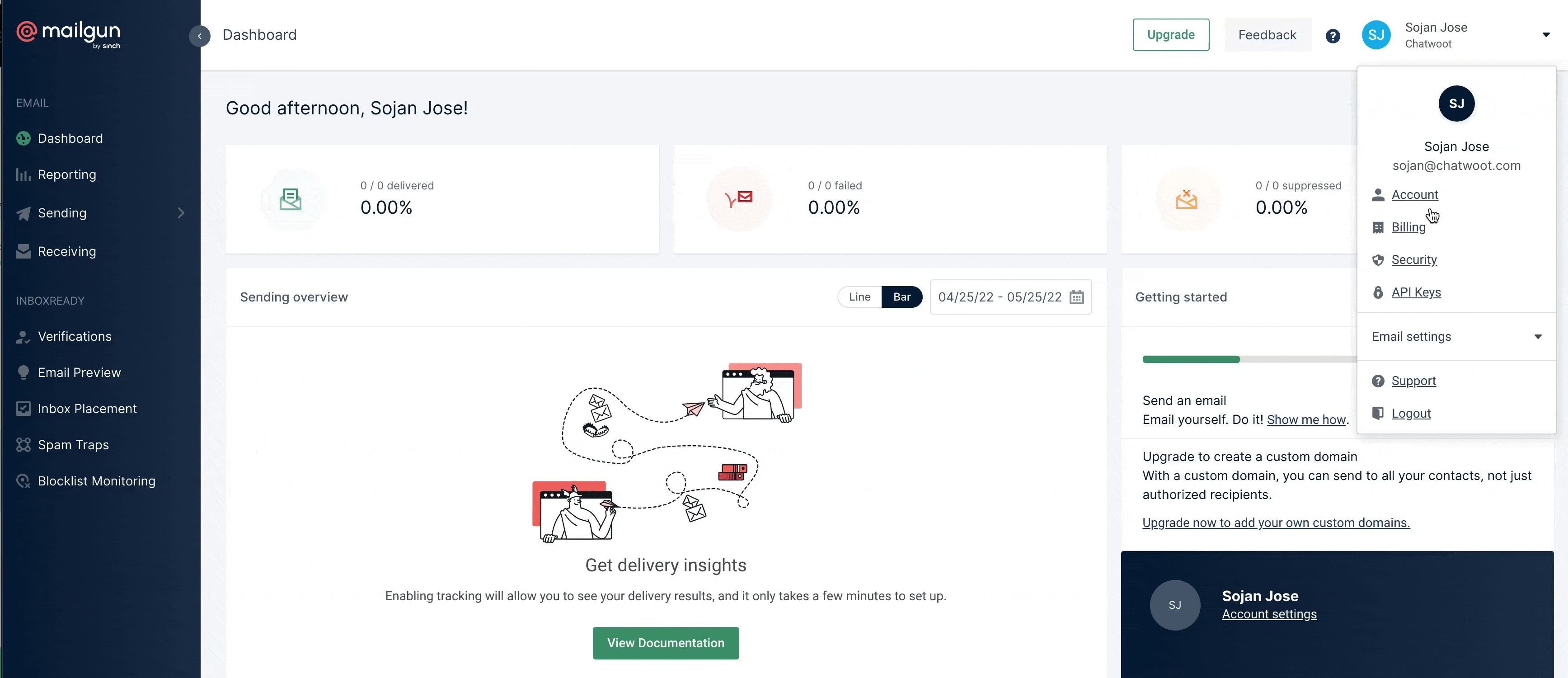The width and height of the screenshot is (1568, 678).
Task: Select API Keys menu option
Action: 1416,292
